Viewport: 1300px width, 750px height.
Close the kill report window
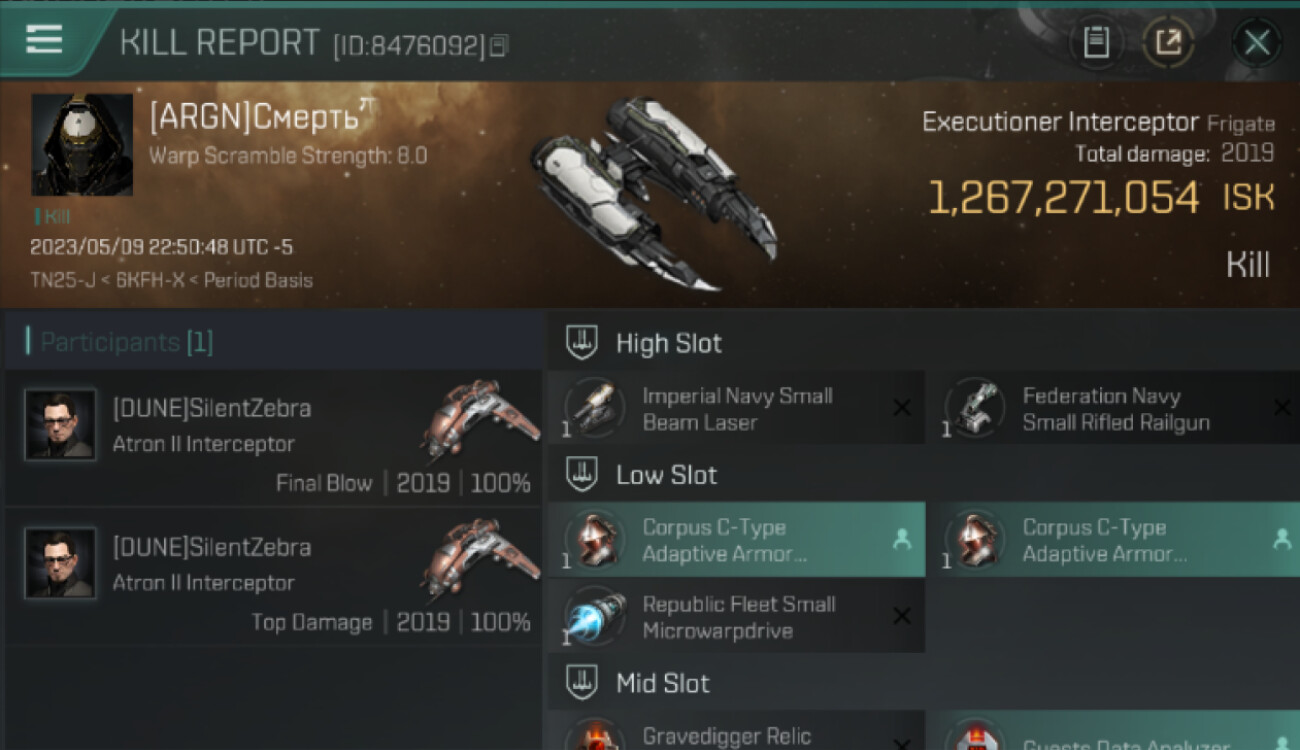point(1256,42)
